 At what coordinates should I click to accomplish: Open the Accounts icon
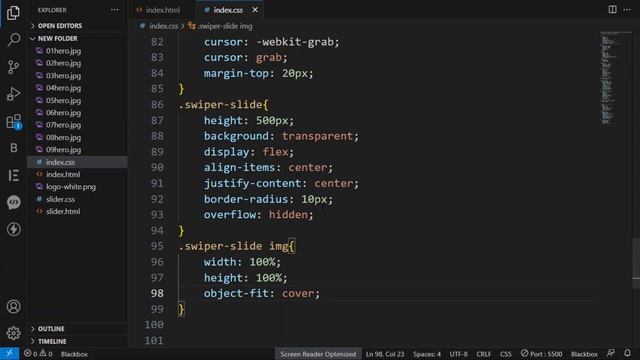13,306
